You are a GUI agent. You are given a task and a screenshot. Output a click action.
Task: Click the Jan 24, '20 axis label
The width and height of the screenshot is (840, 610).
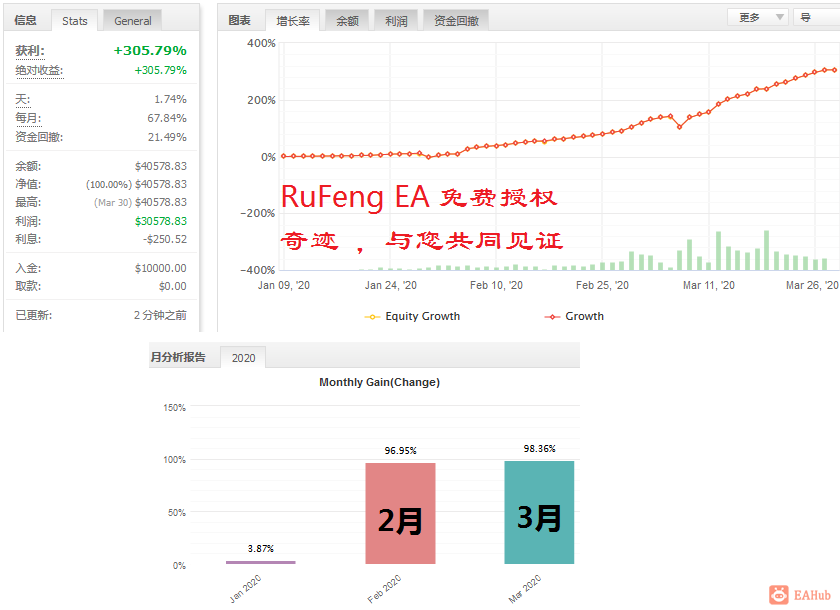[x=391, y=285]
